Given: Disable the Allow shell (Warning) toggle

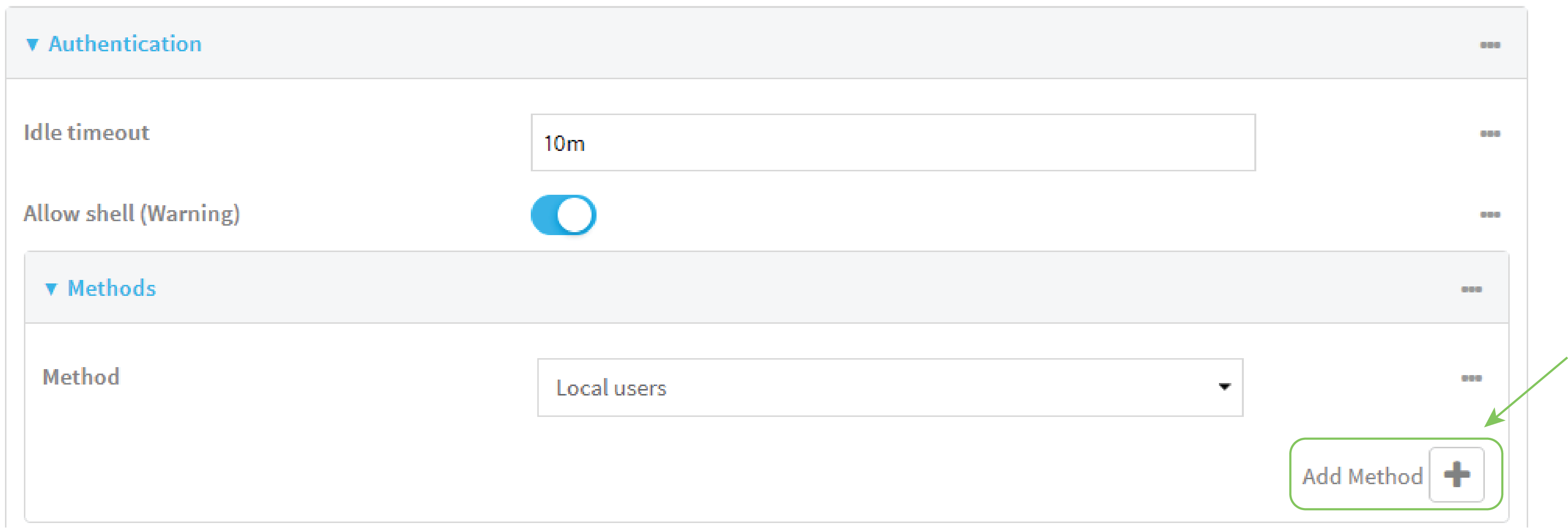Looking at the screenshot, I should point(563,214).
